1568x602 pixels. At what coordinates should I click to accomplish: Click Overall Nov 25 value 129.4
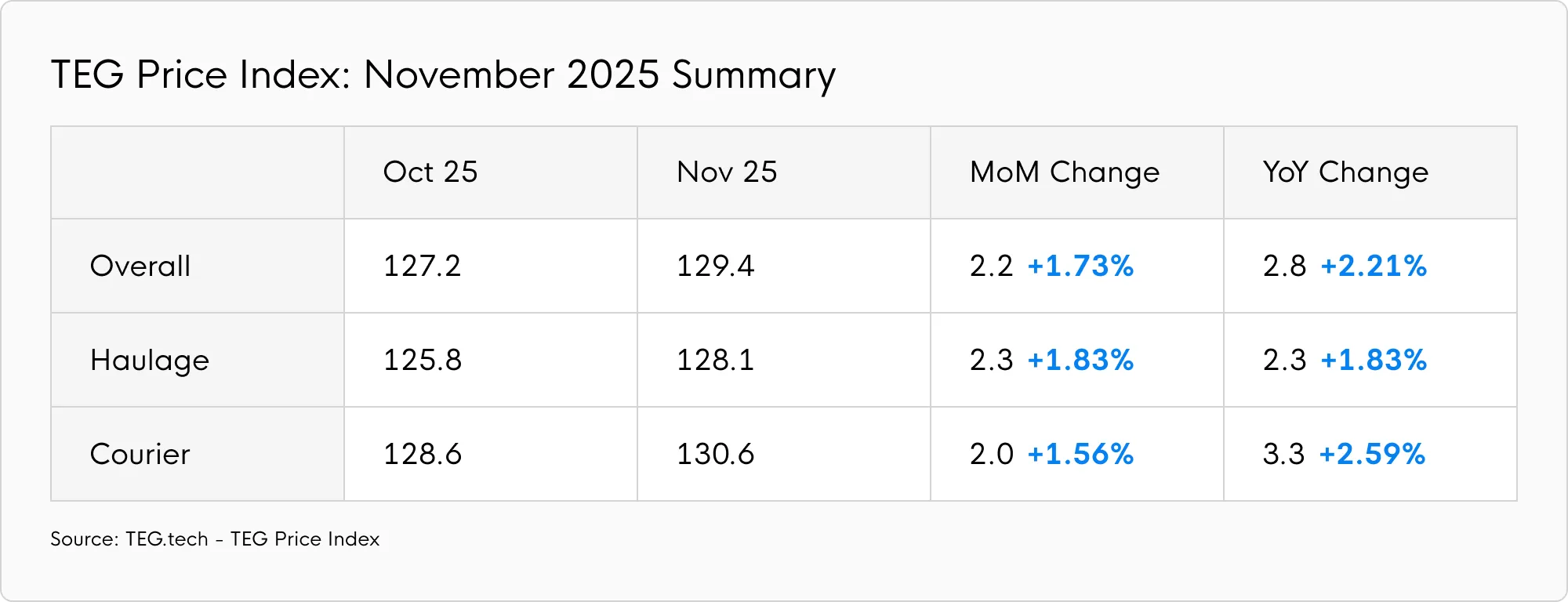(x=715, y=267)
